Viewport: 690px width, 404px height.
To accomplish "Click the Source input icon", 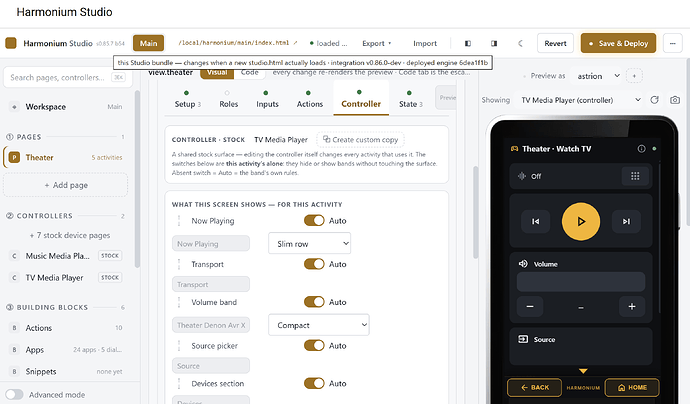I will tap(523, 339).
